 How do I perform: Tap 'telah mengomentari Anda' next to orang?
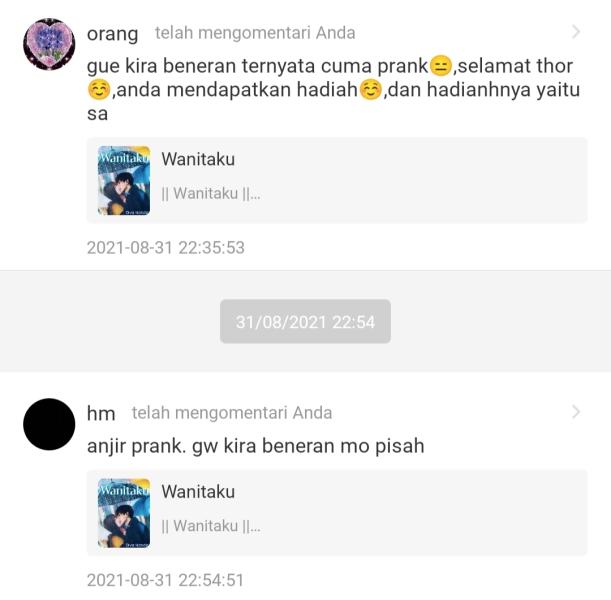[x=255, y=33]
